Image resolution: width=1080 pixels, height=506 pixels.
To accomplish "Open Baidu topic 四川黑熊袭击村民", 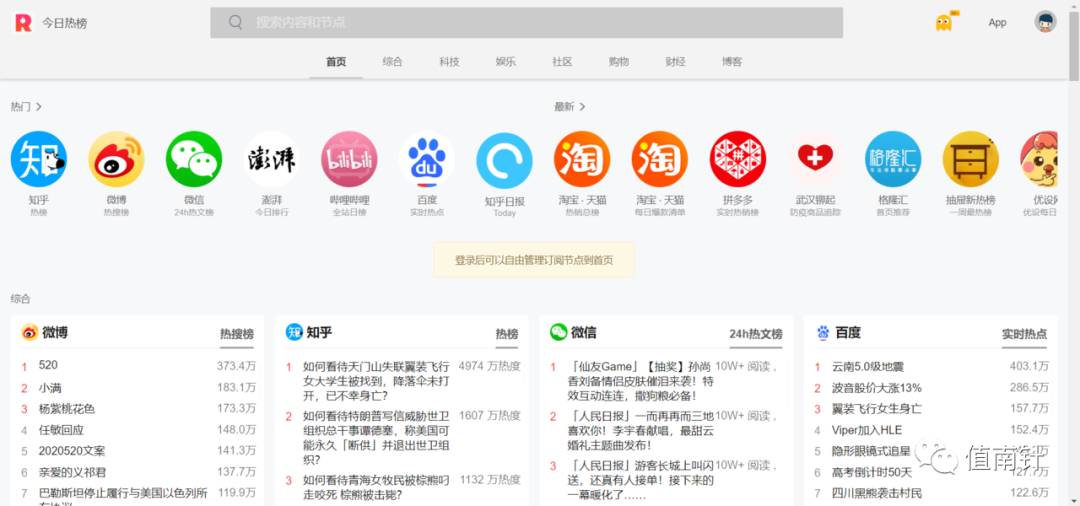I will 877,494.
